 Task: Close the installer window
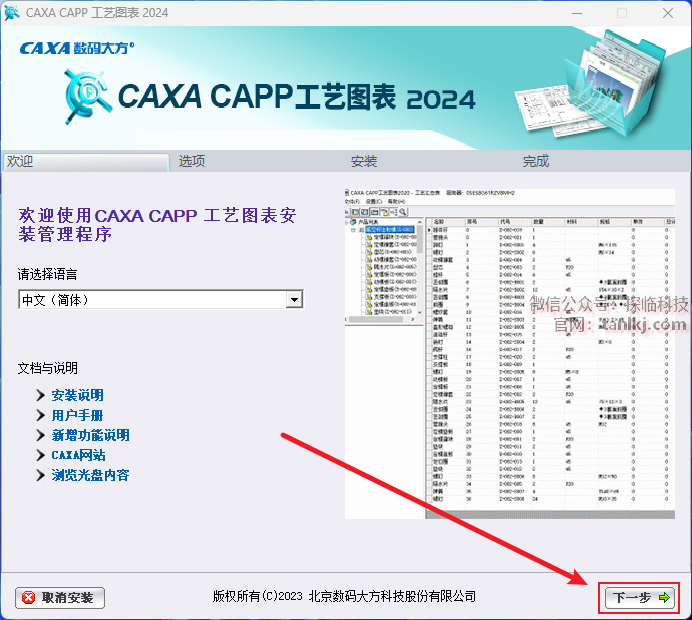(668, 13)
